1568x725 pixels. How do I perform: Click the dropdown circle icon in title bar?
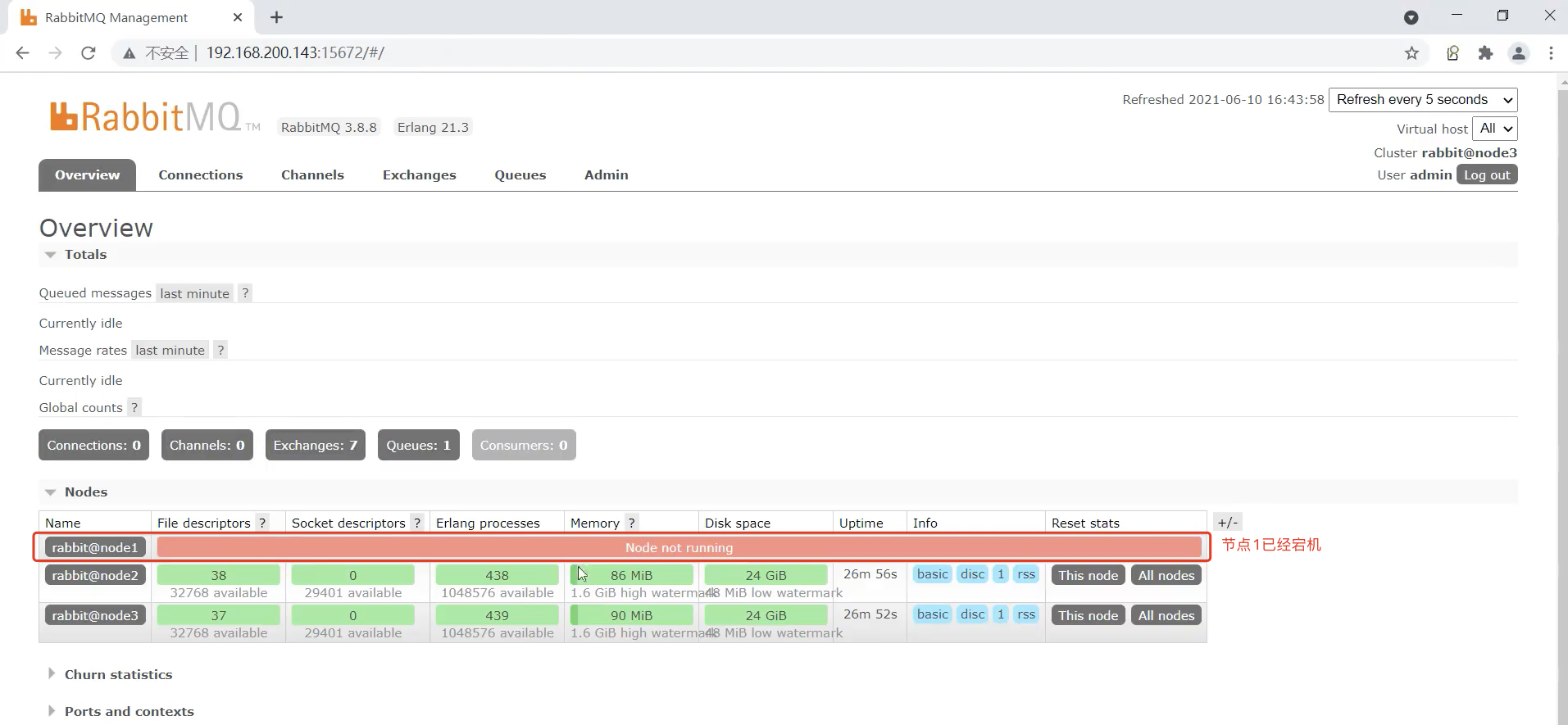(1411, 17)
